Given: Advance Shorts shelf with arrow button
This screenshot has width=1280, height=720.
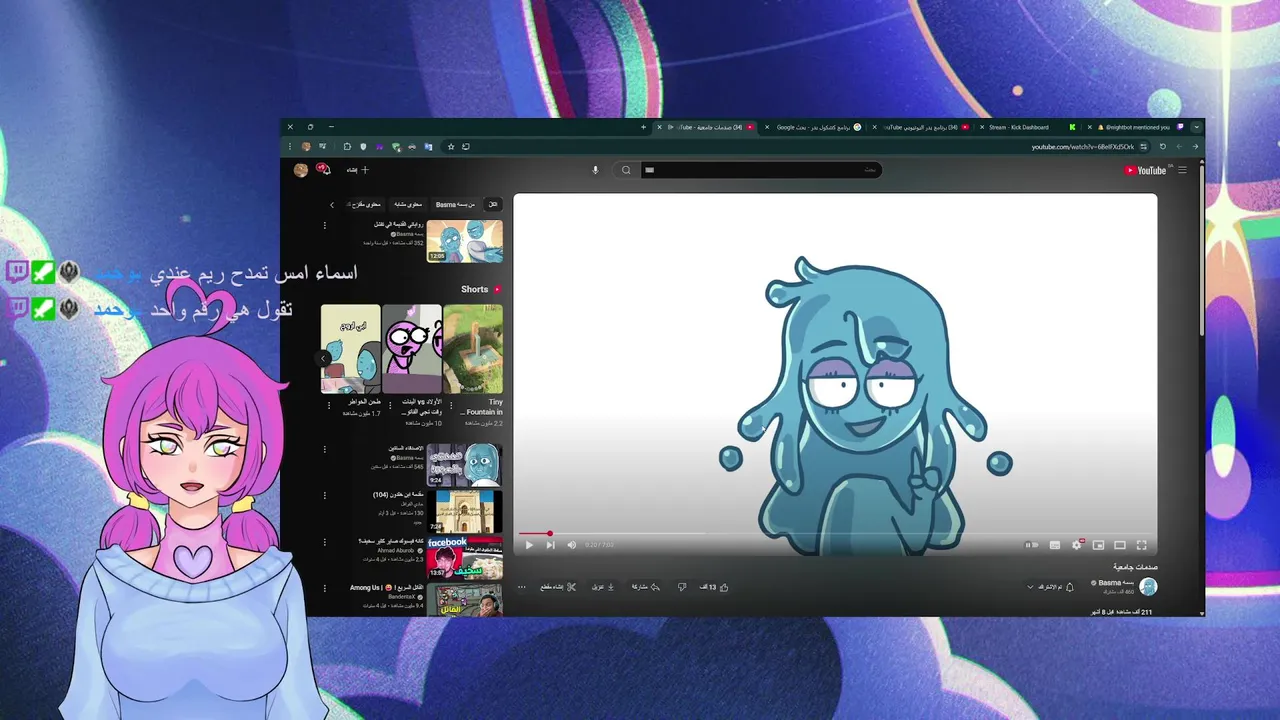Looking at the screenshot, I should [x=323, y=357].
